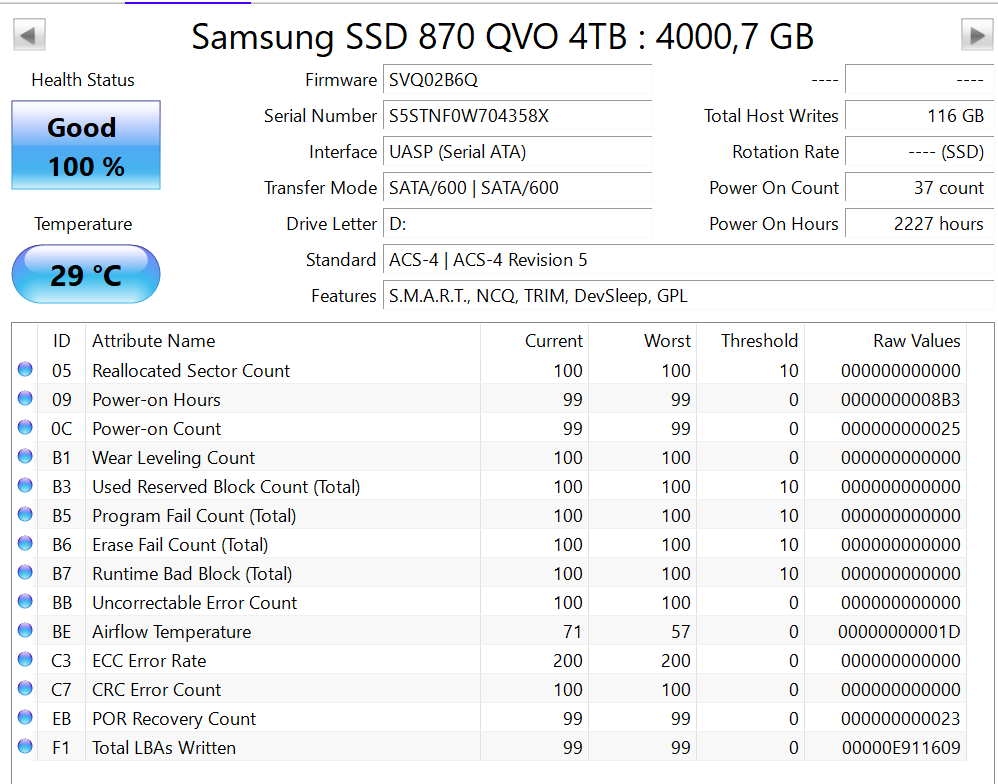The height and width of the screenshot is (784, 998).
Task: Click the Standard field ACS-4 Revision 5
Action: click(x=688, y=260)
